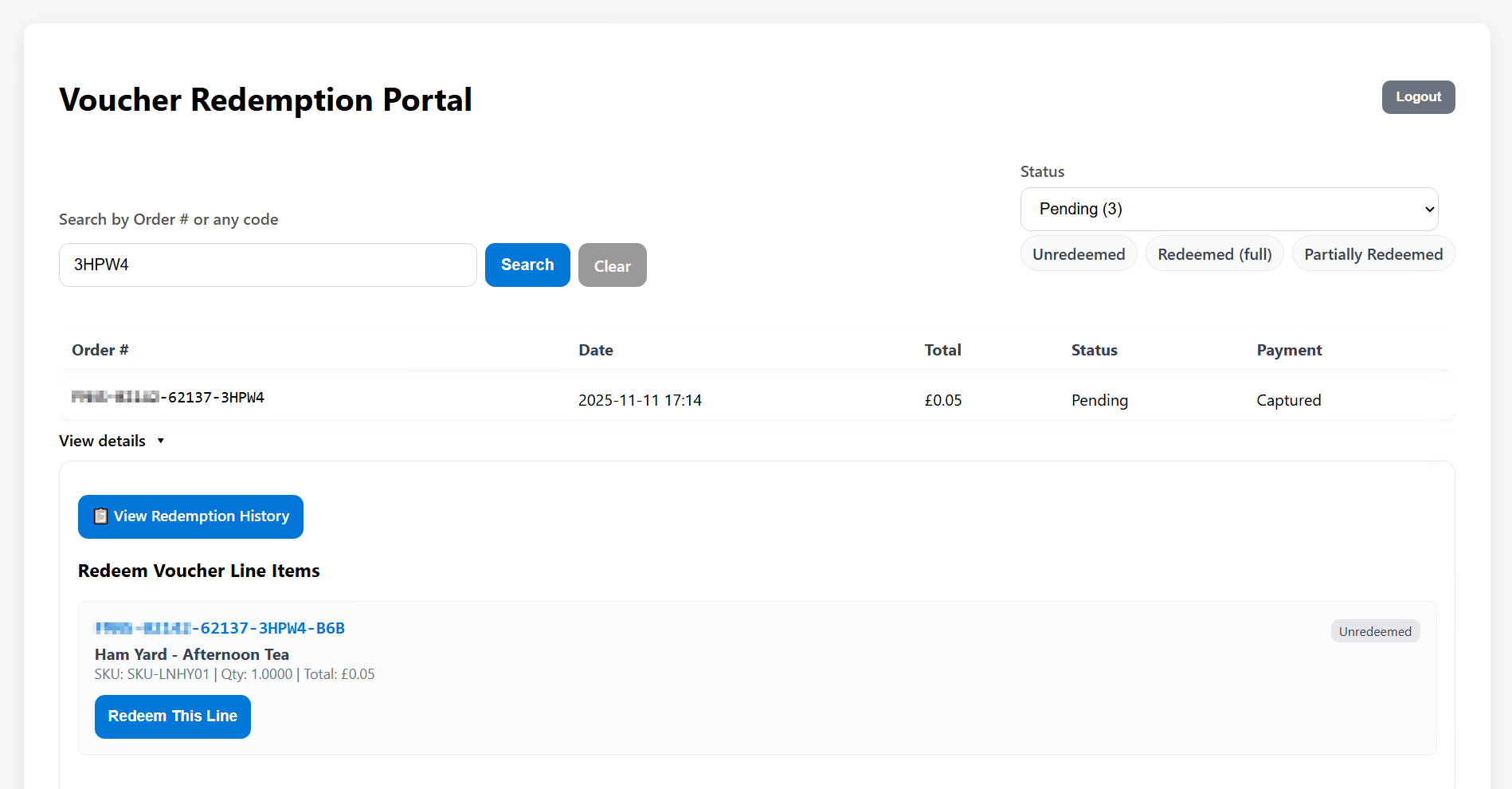Click the Date column header
The image size is (1512, 789).
coord(595,350)
